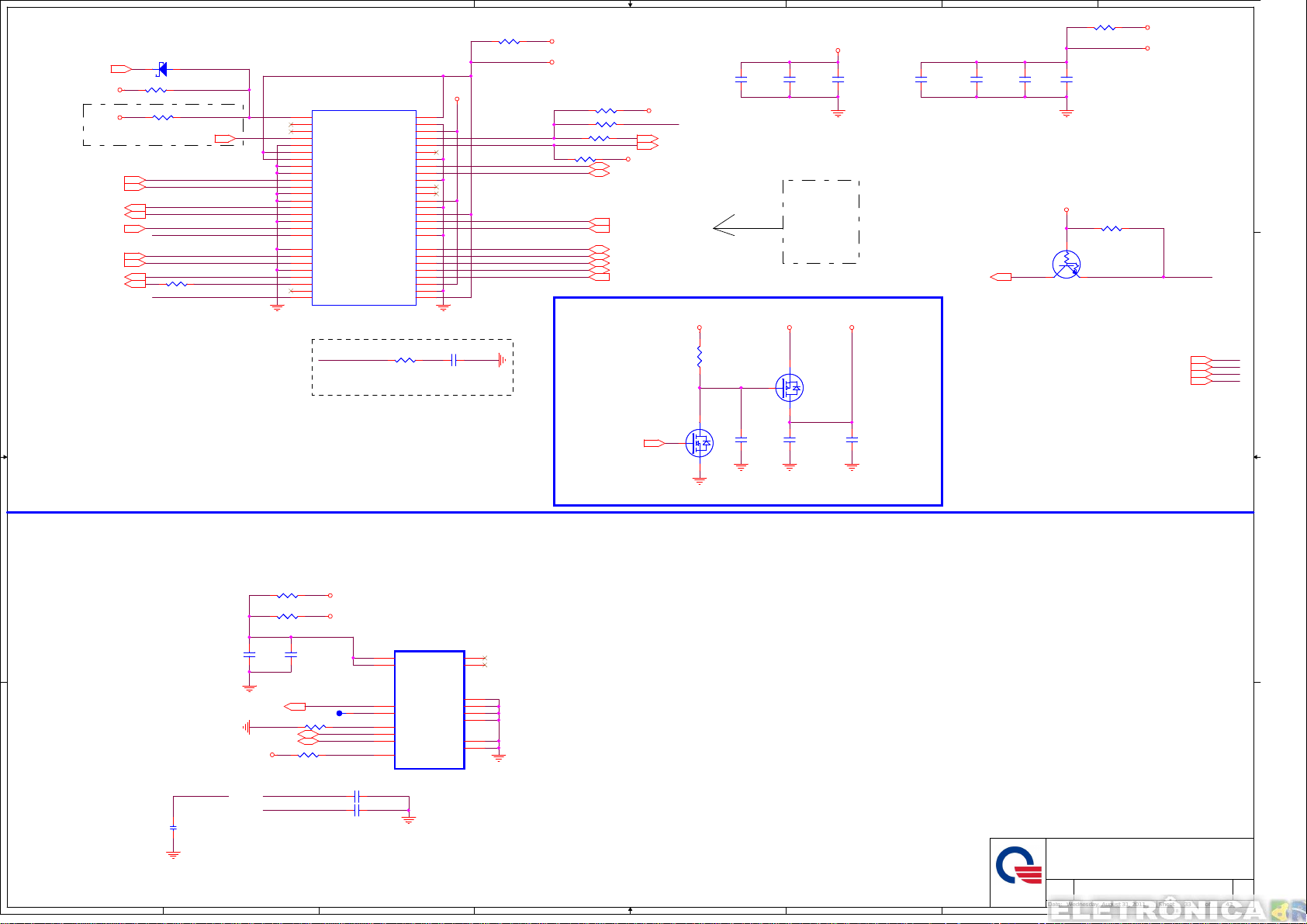Click the Quanta logo in title block
The height and width of the screenshot is (924, 1307).
[1018, 866]
